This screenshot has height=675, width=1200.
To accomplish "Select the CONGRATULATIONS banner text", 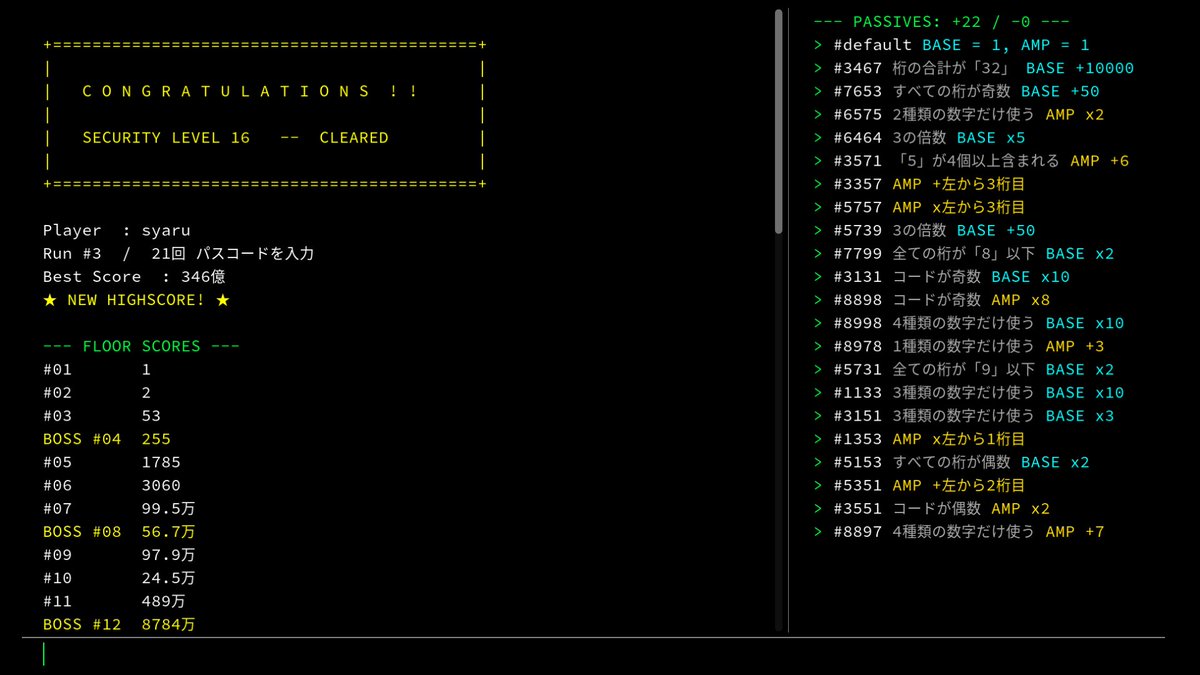I will pyautogui.click(x=250, y=92).
